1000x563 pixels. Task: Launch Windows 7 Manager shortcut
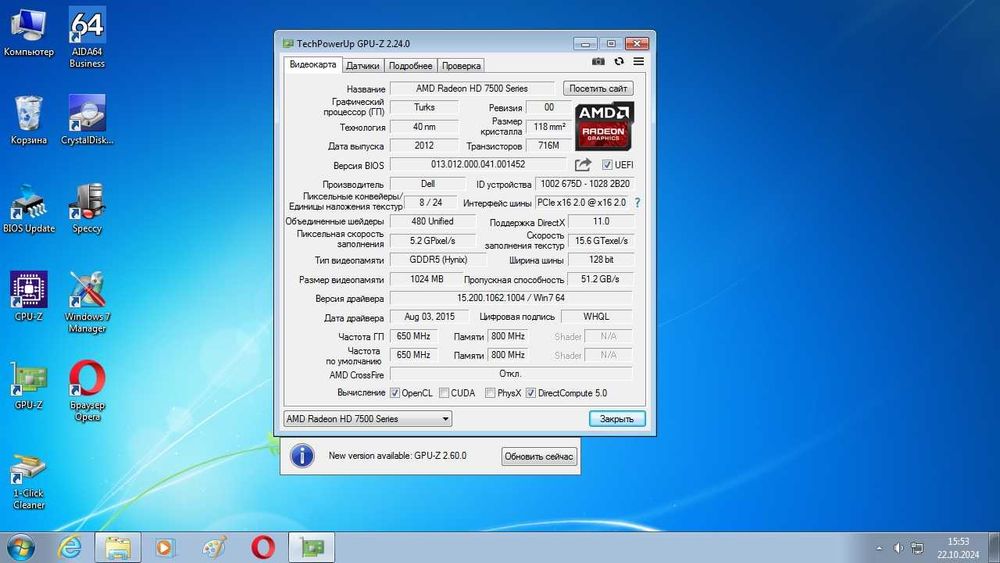[x=87, y=302]
